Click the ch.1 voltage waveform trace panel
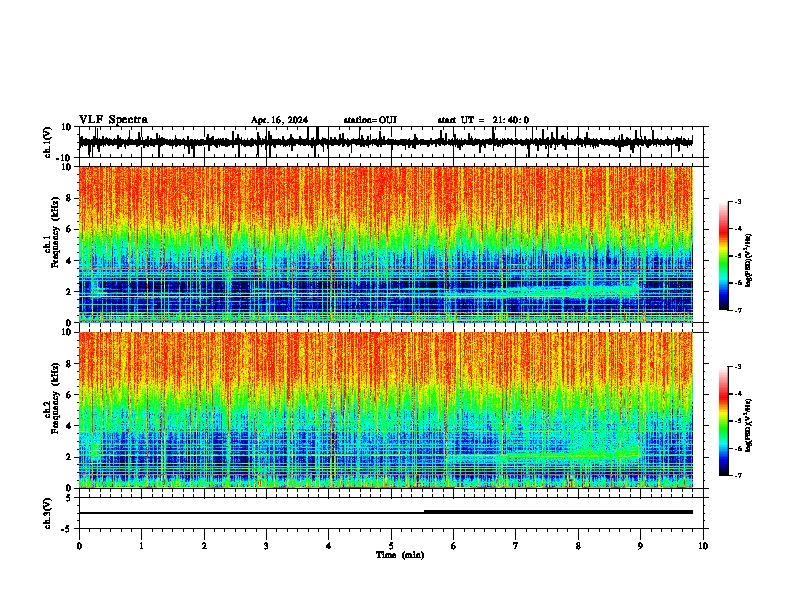The image size is (792, 612). coord(391,142)
